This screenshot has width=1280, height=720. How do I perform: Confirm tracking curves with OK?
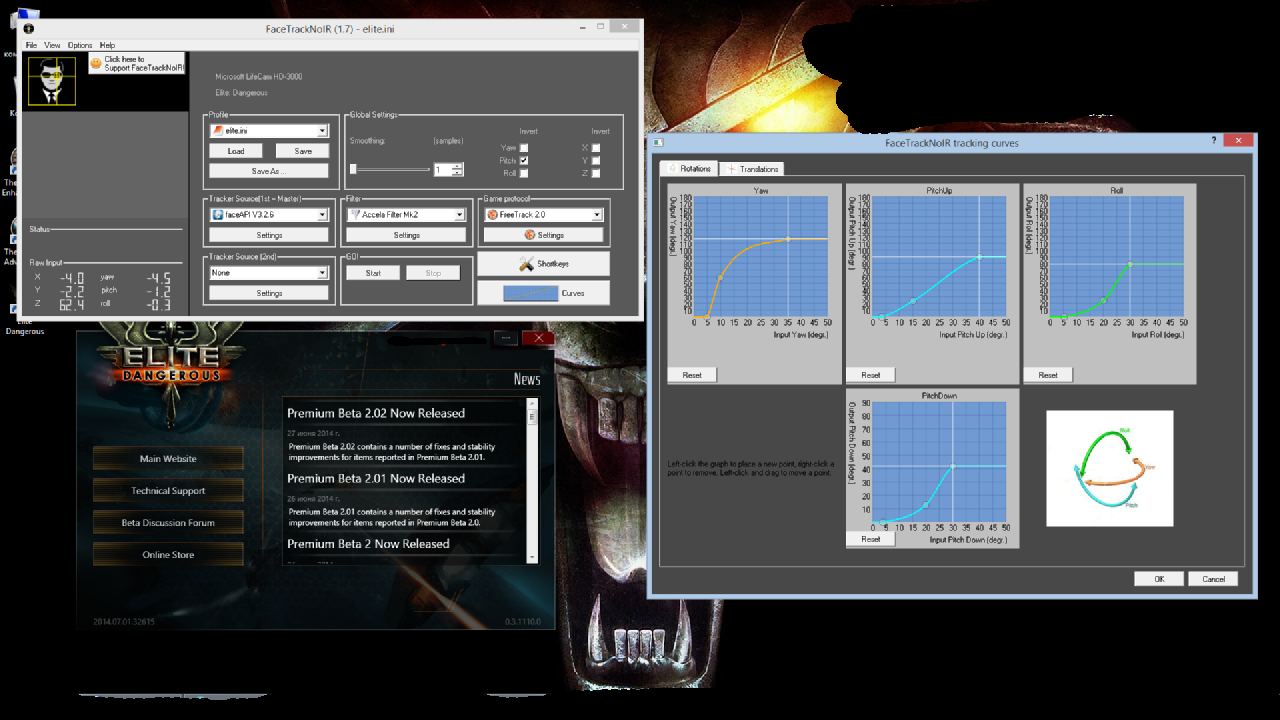tap(1159, 579)
